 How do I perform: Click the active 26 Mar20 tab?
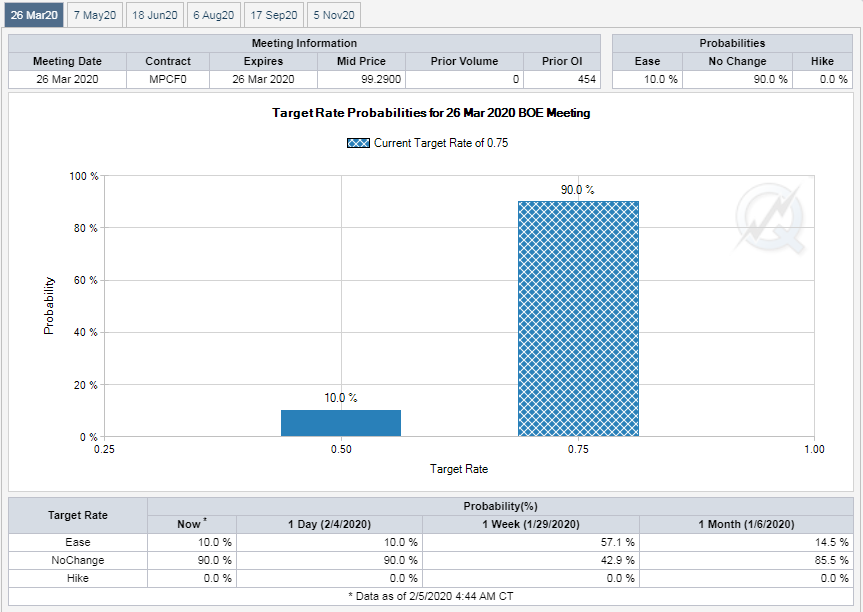tap(35, 15)
